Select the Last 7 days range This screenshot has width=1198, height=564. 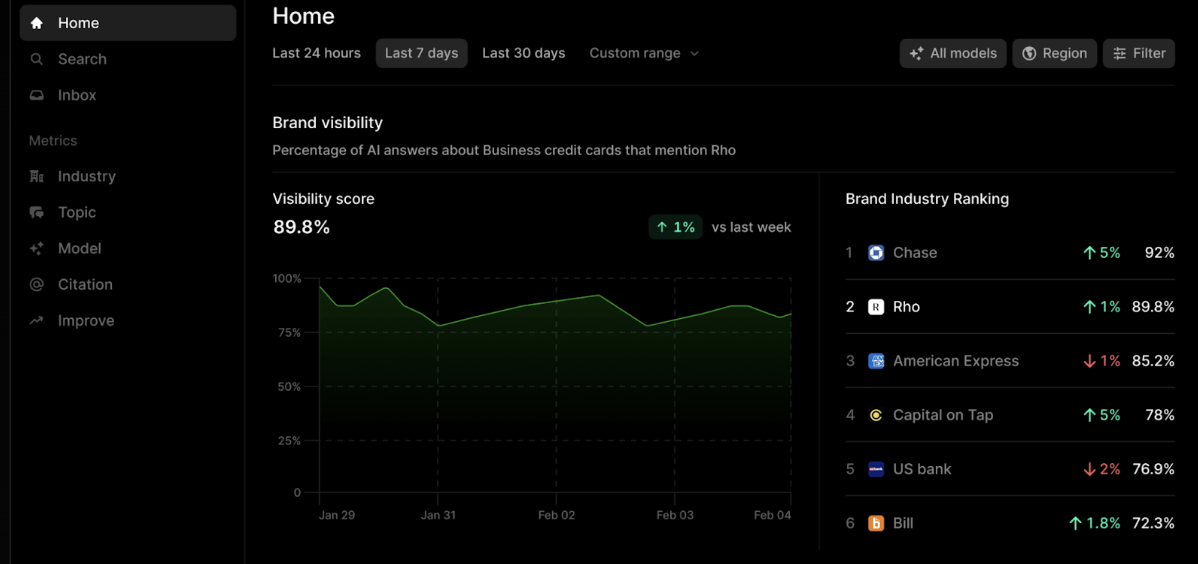[x=421, y=53]
